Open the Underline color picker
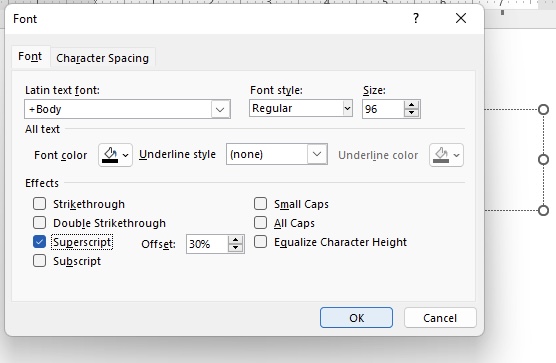This screenshot has height=363, width=556. click(446, 155)
